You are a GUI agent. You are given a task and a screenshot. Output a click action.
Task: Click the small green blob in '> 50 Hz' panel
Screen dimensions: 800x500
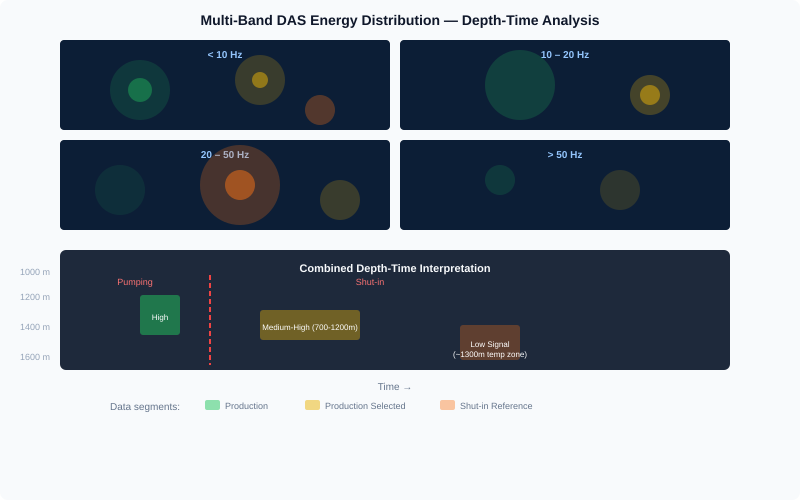(500, 180)
